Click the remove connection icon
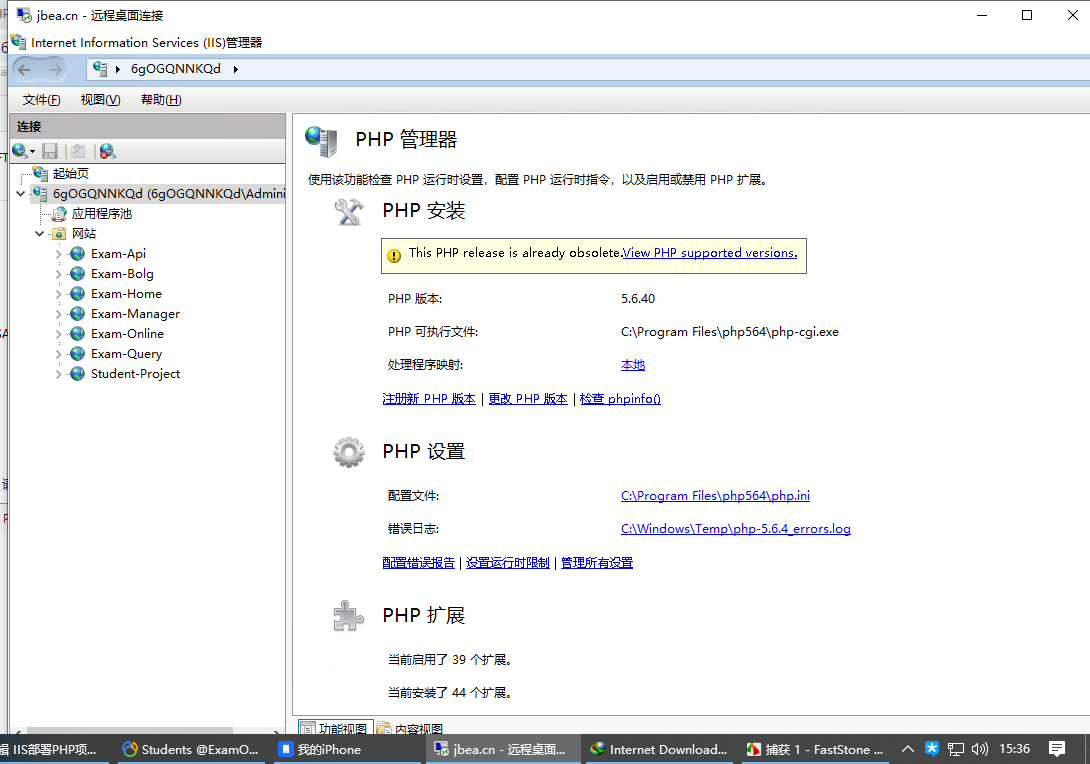This screenshot has width=1090, height=764. click(x=107, y=151)
